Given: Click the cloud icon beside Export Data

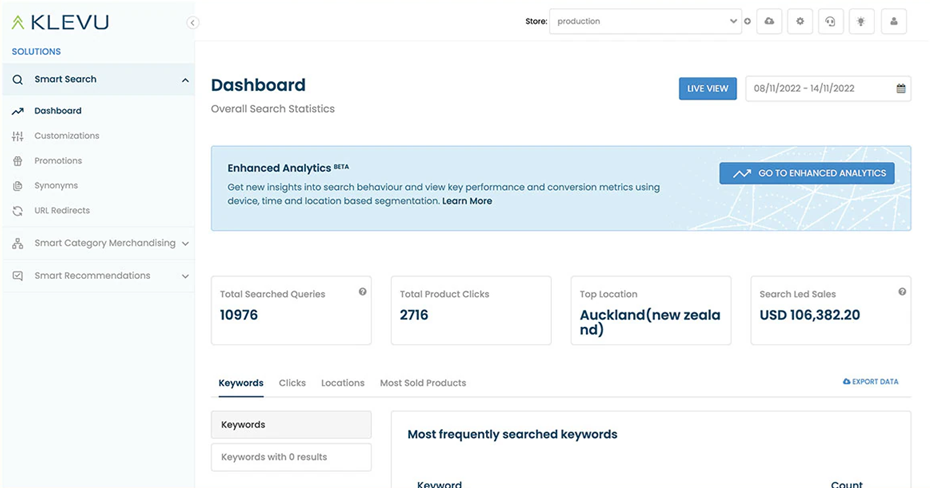Looking at the screenshot, I should 846,381.
